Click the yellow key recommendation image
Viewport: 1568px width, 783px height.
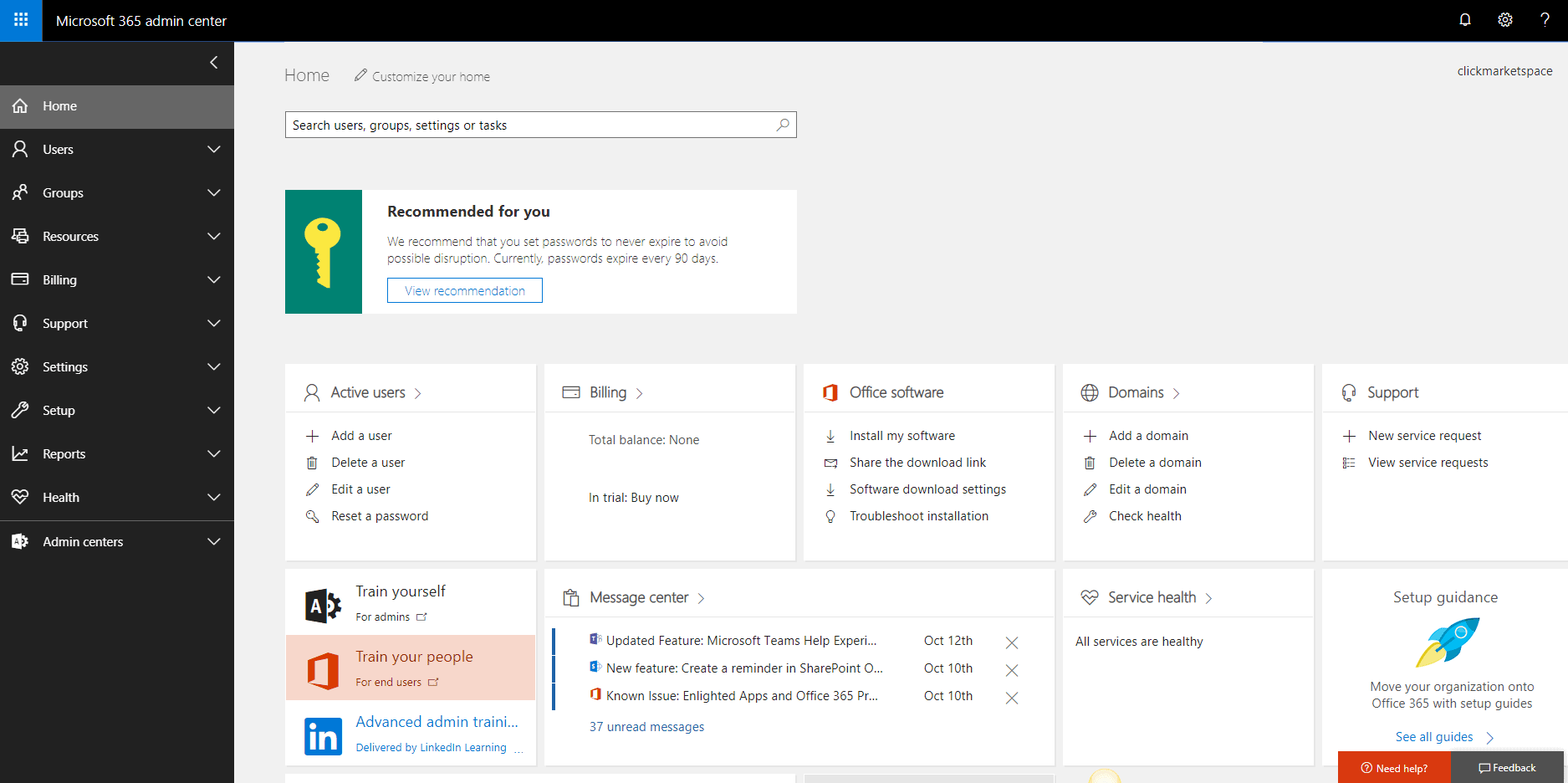(x=324, y=252)
